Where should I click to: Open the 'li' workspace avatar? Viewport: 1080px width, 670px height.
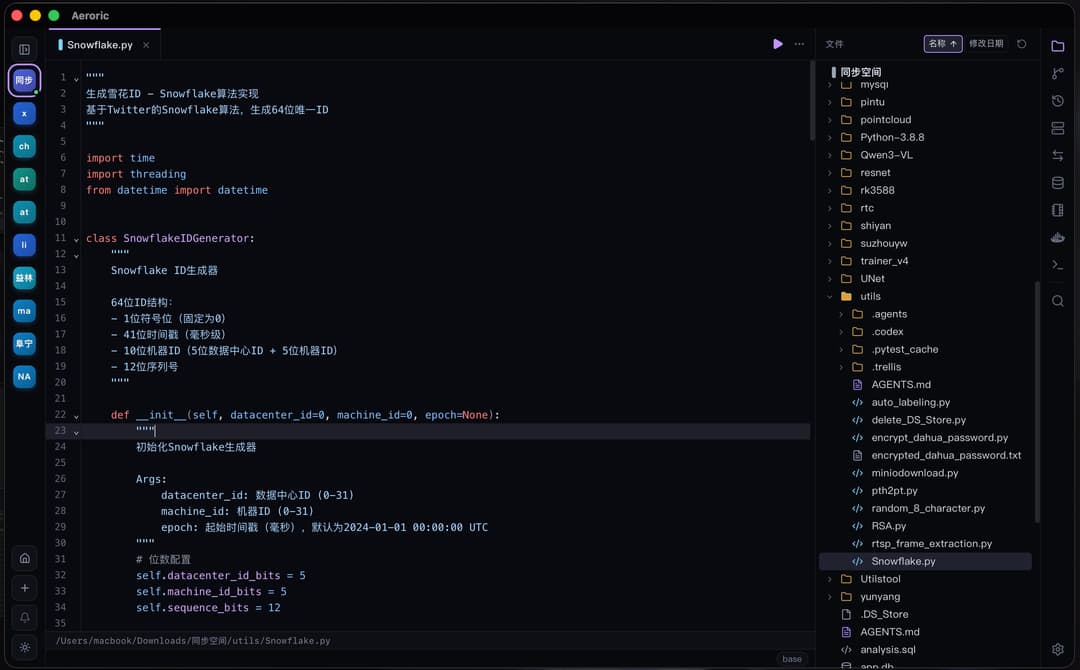tap(24, 244)
